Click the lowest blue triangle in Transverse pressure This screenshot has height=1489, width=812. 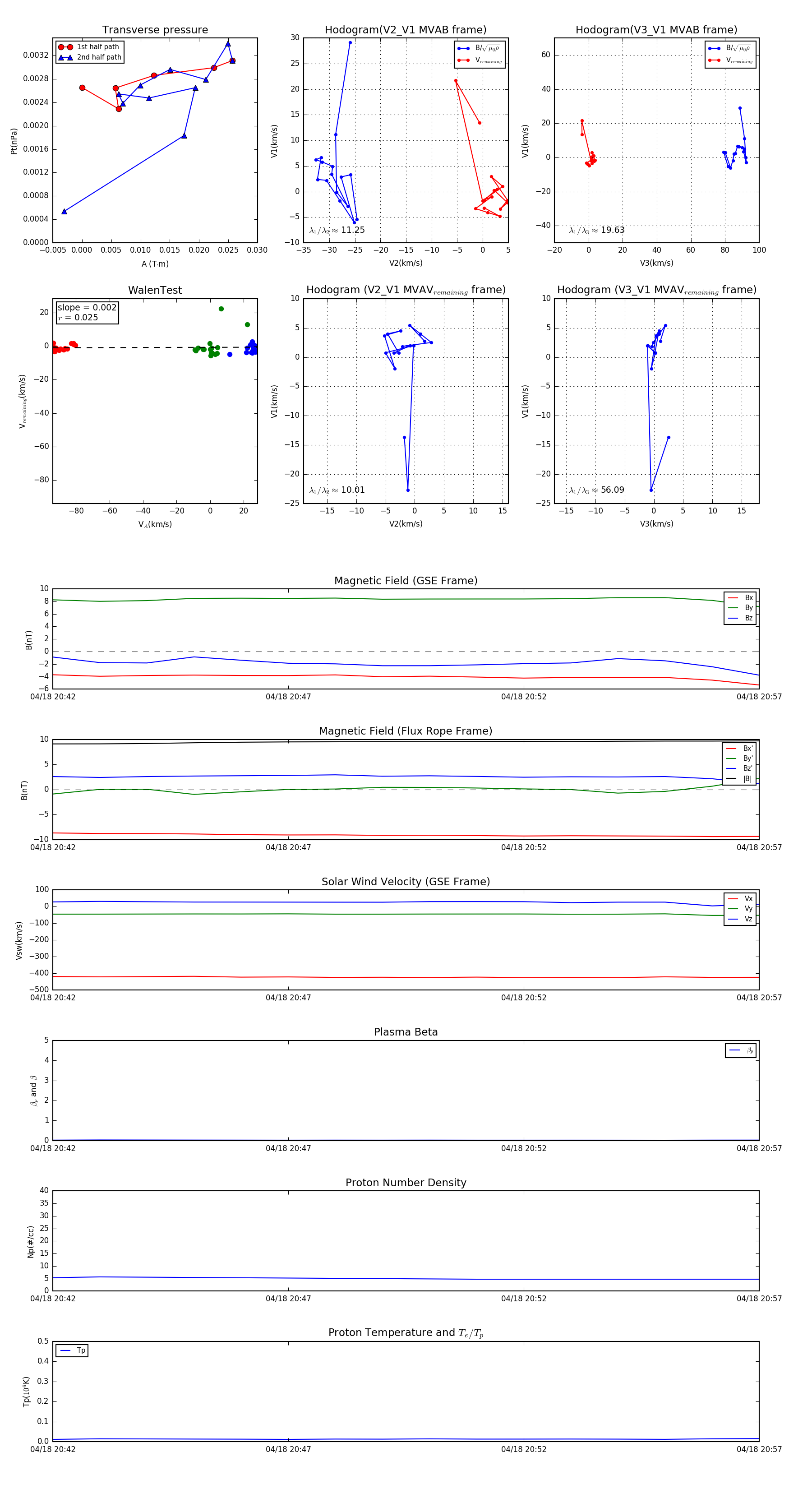64,212
